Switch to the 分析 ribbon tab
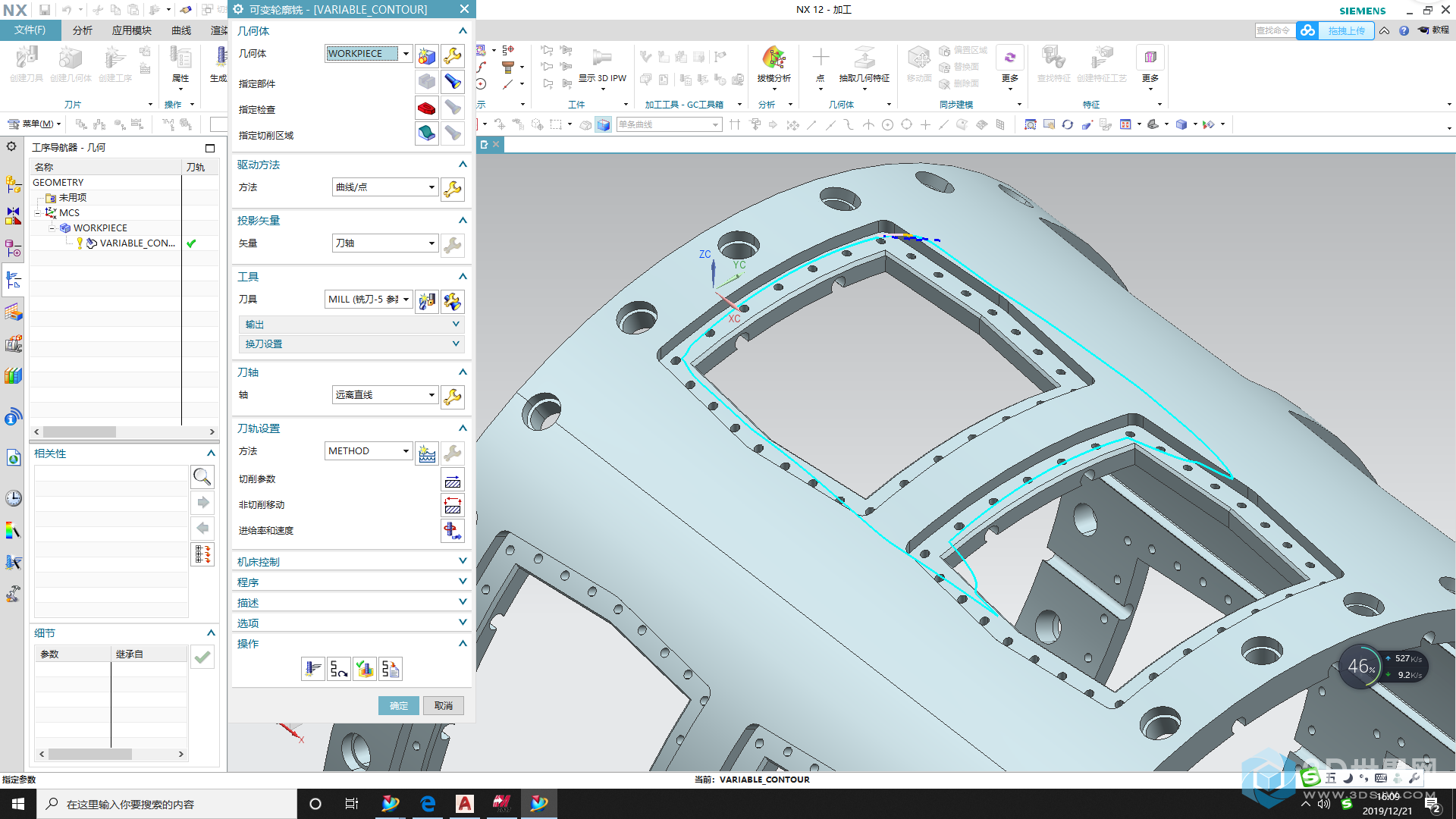This screenshot has height=819, width=1456. click(x=83, y=30)
